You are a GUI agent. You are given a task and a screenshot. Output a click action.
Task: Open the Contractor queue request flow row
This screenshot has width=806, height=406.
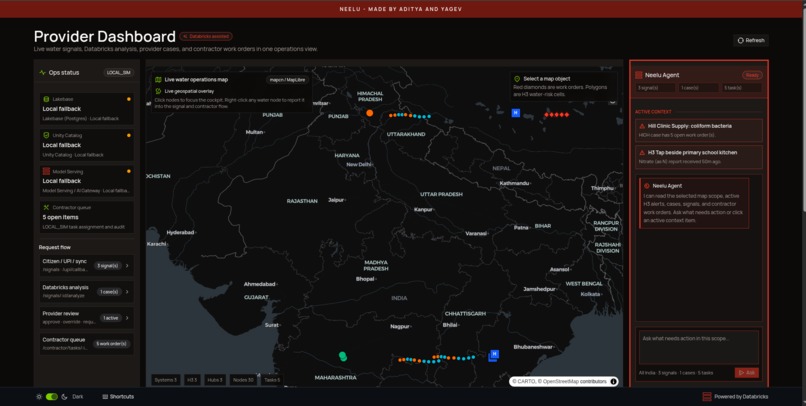(86, 344)
